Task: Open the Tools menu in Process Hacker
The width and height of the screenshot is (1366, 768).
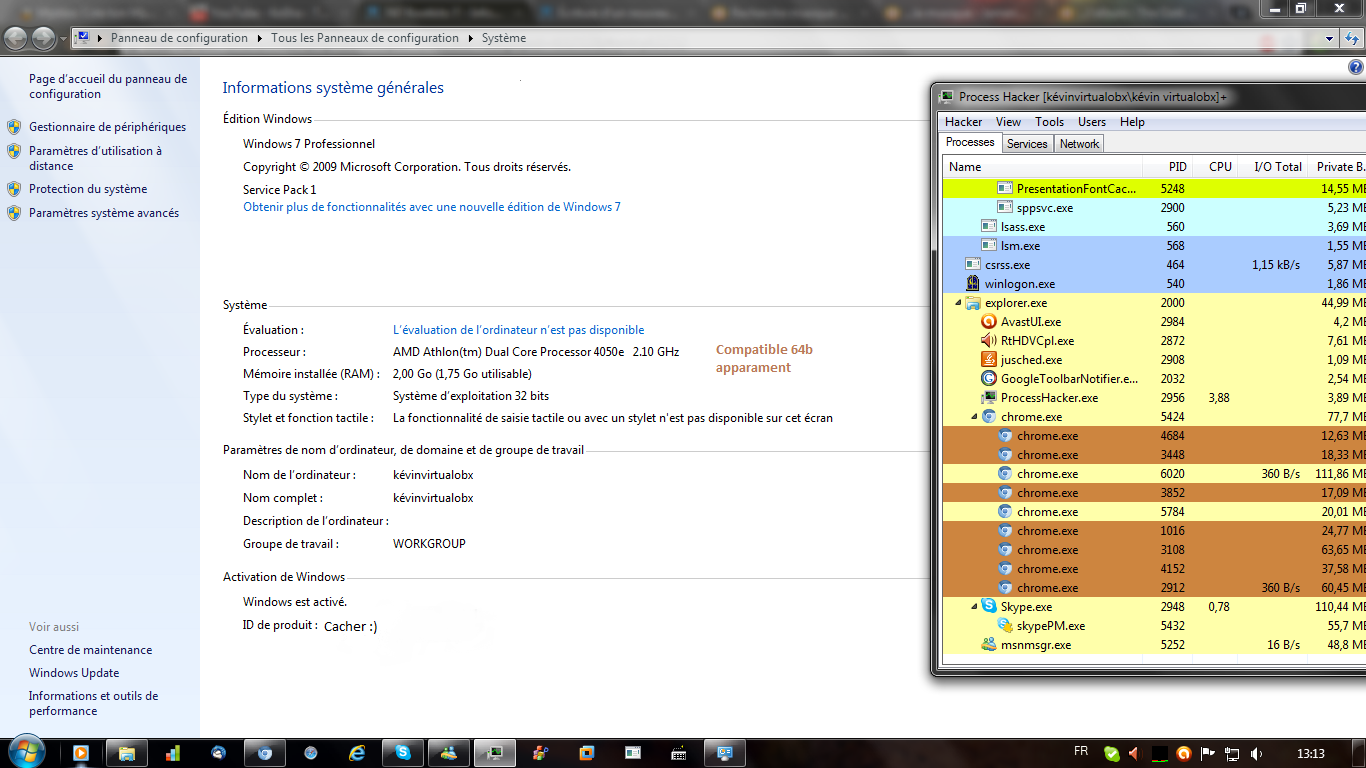Action: (x=1050, y=122)
